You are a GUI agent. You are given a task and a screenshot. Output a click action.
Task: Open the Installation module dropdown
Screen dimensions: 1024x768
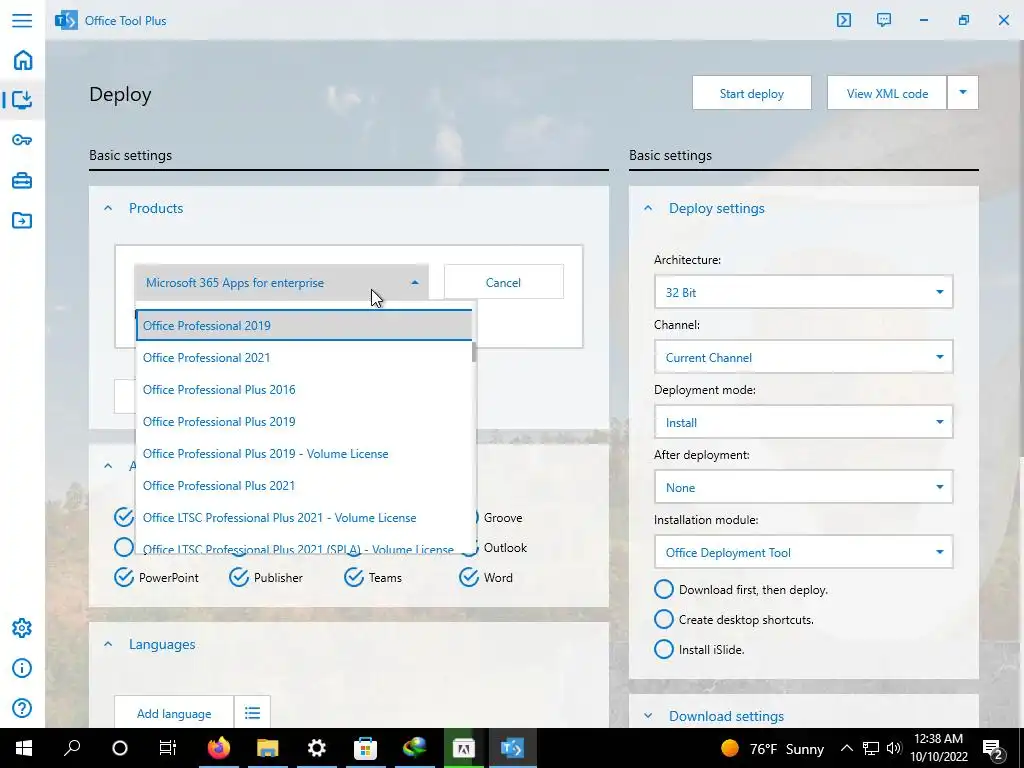(x=803, y=552)
